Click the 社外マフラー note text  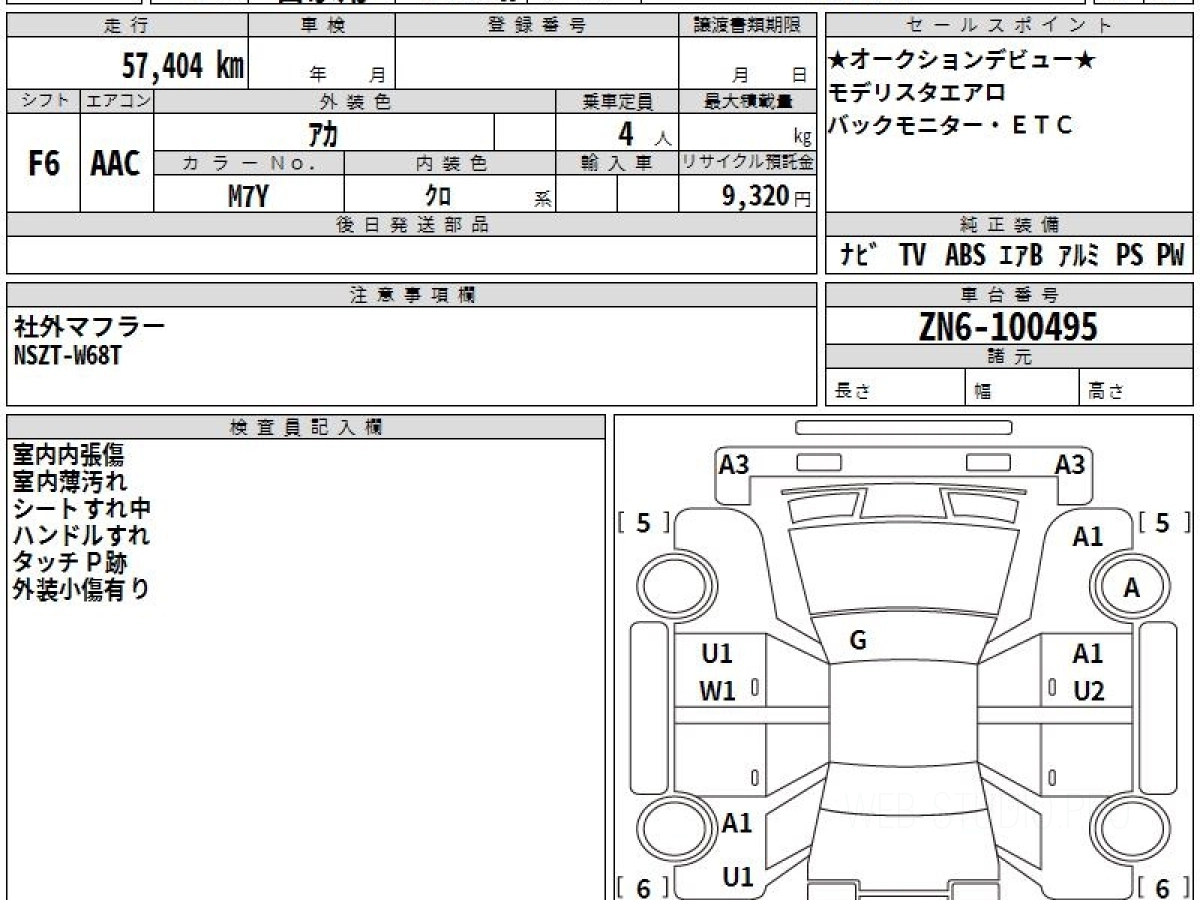89,325
